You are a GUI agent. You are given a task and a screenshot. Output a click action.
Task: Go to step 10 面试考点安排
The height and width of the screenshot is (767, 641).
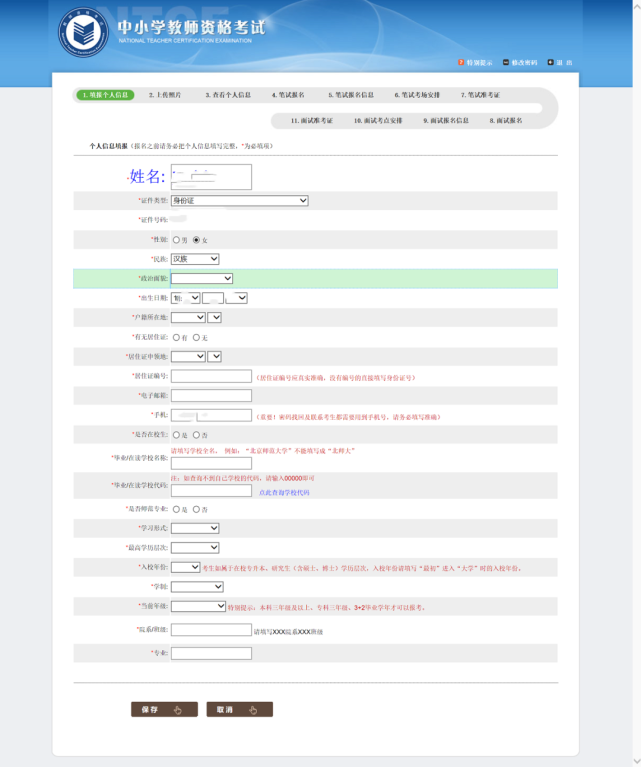pyautogui.click(x=378, y=120)
